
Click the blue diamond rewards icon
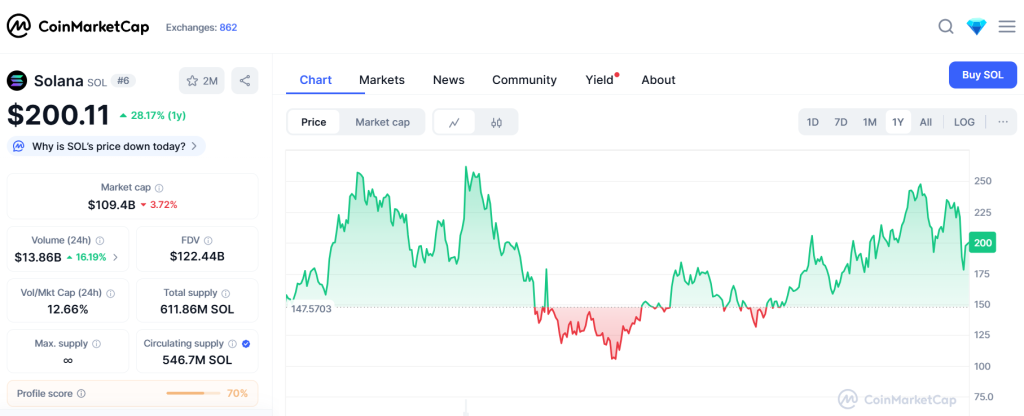(976, 27)
